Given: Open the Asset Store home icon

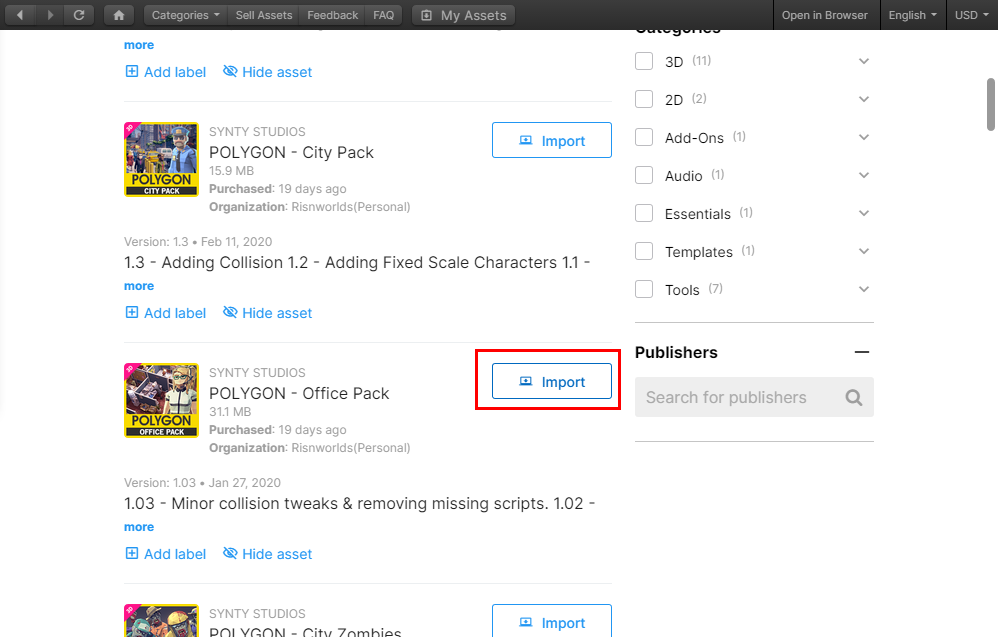Looking at the screenshot, I should pos(119,15).
